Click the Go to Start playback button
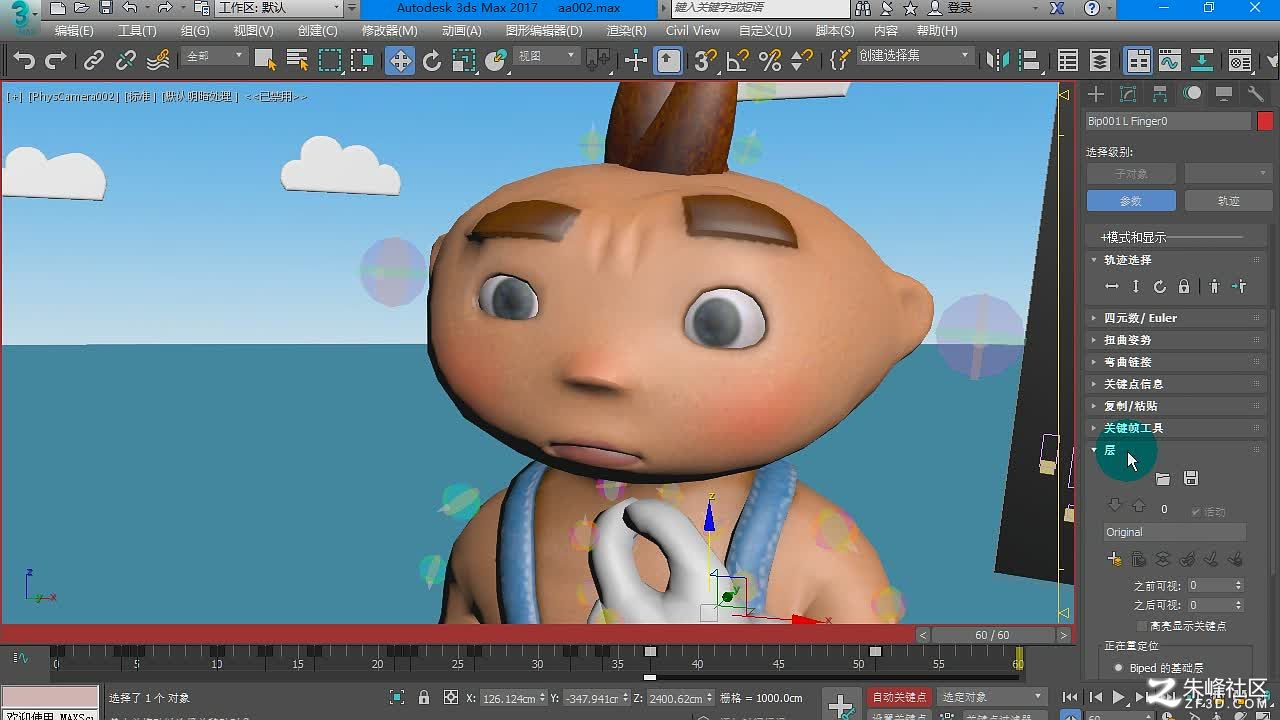This screenshot has height=720, width=1280. (x=1070, y=697)
